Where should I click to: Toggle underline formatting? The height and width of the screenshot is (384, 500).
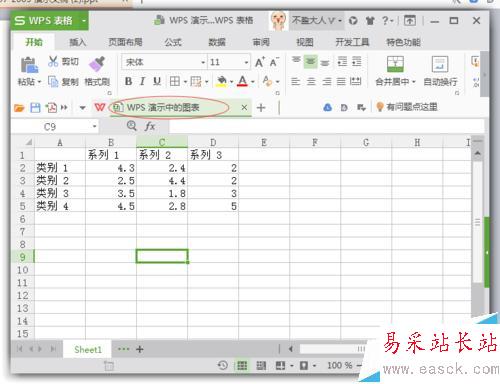pyautogui.click(x=157, y=81)
